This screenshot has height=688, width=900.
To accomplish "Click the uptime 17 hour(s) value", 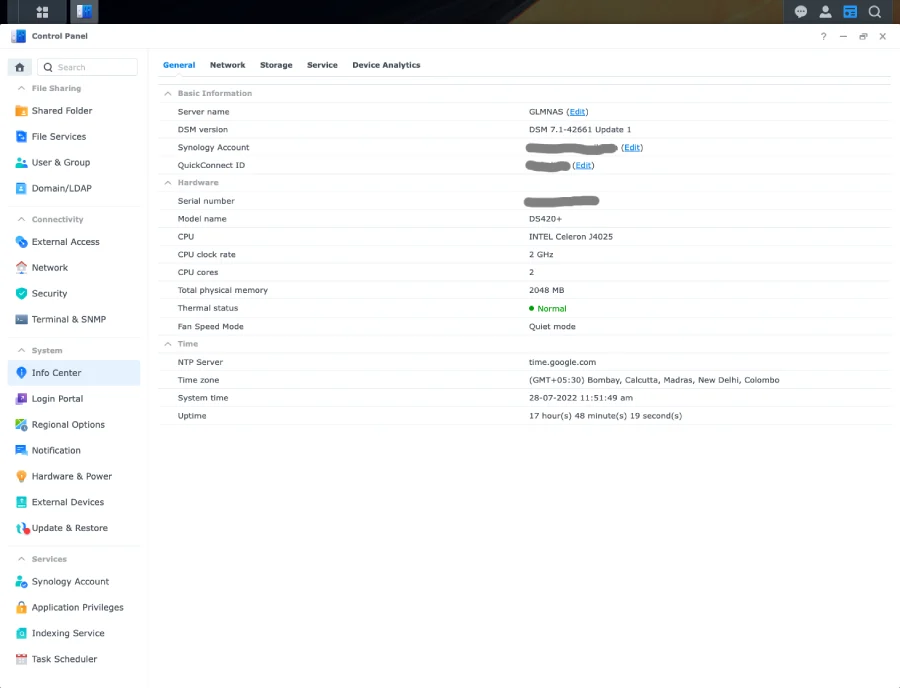I will tap(606, 415).
